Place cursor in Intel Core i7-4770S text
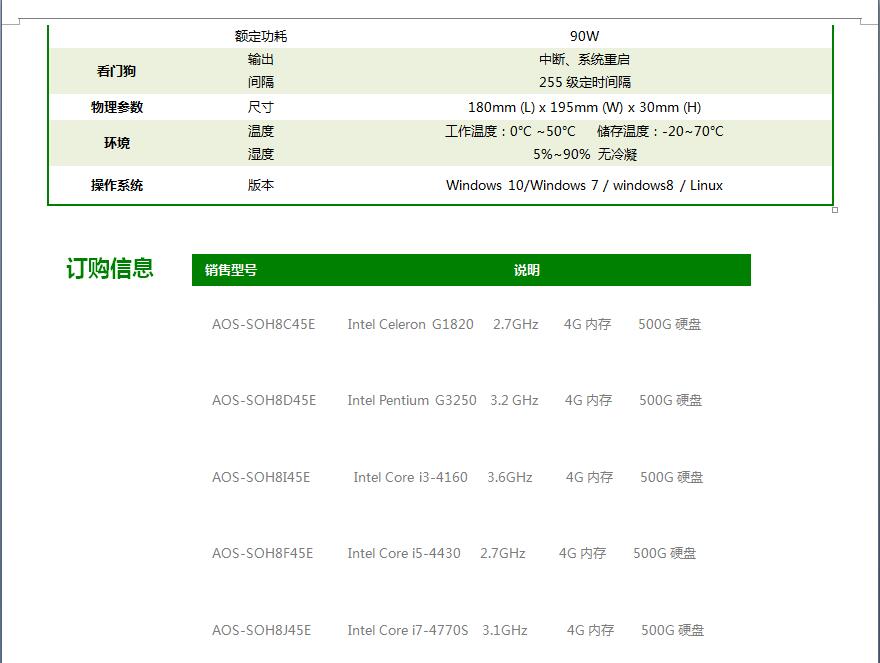Viewport: 880px width, 663px height. tap(407, 630)
